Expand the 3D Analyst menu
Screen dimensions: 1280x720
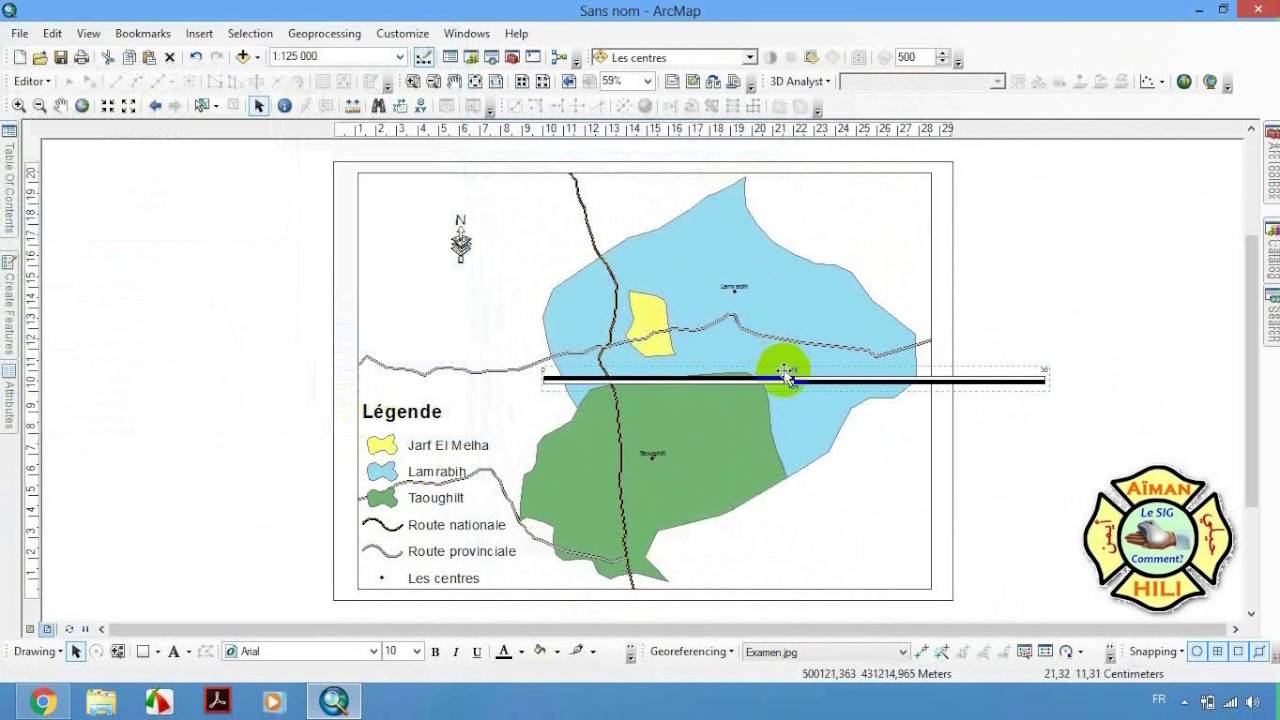pyautogui.click(x=800, y=82)
